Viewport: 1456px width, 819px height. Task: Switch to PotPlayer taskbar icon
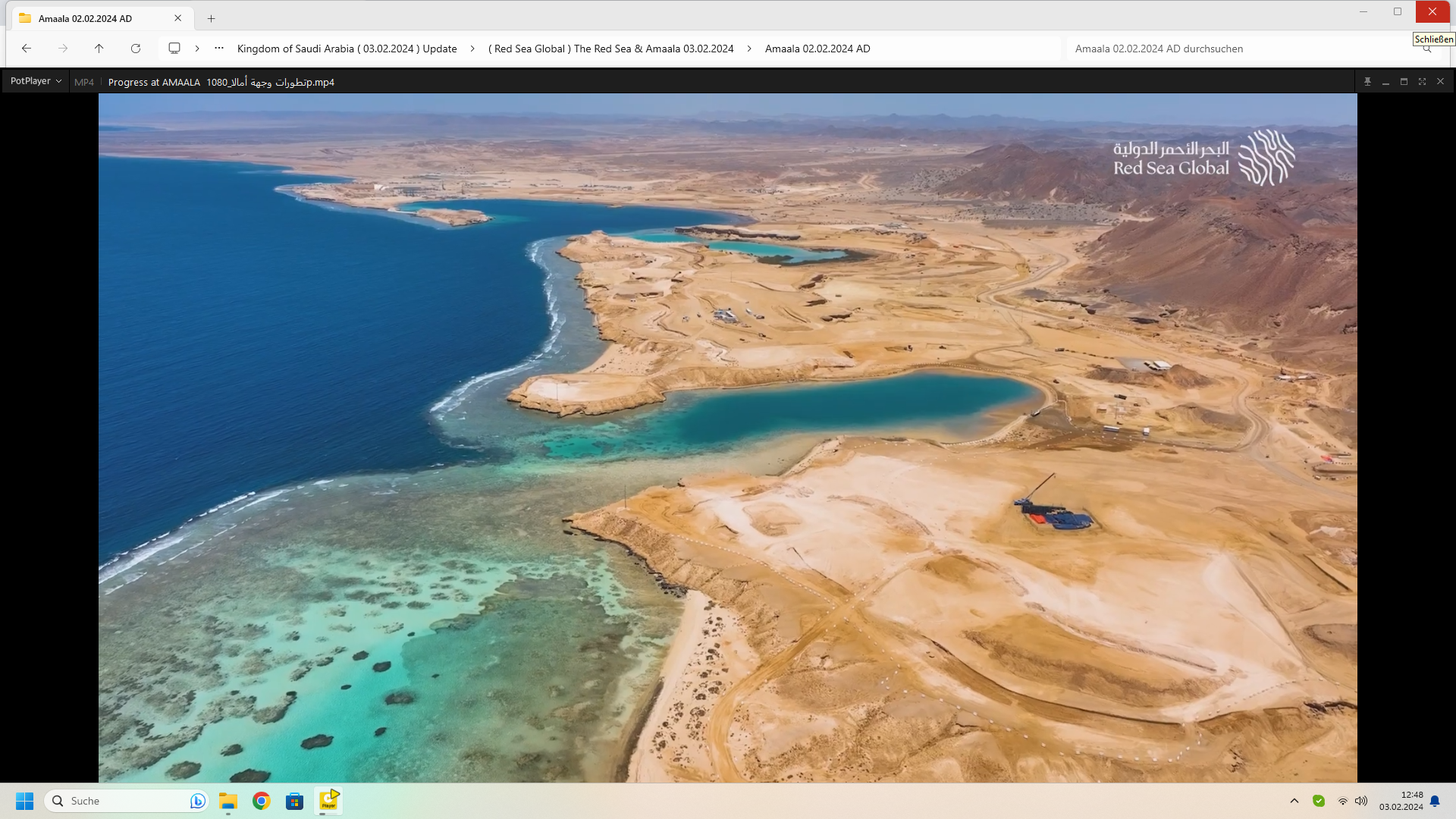pyautogui.click(x=328, y=801)
